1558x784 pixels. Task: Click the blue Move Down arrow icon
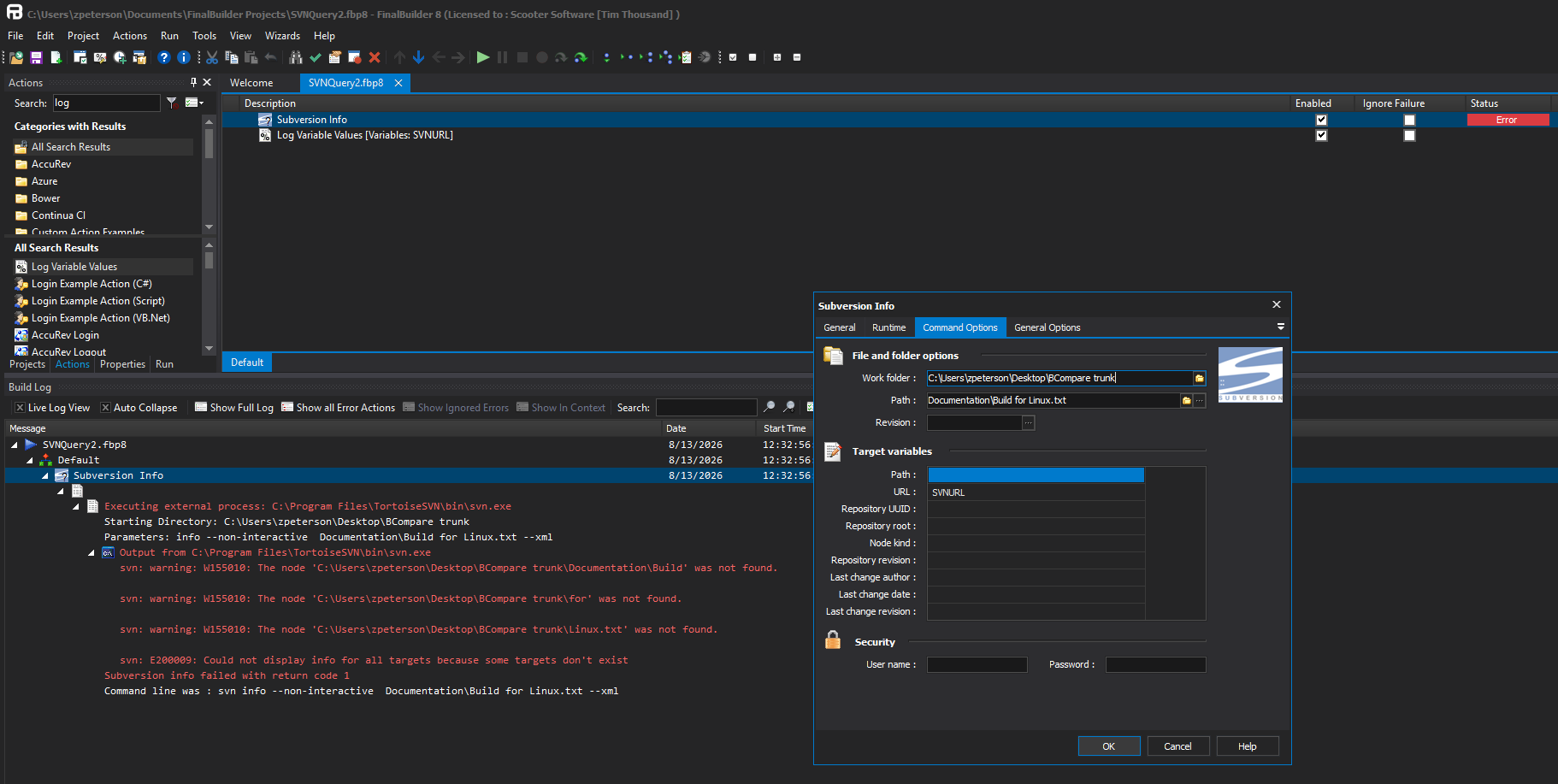[419, 57]
